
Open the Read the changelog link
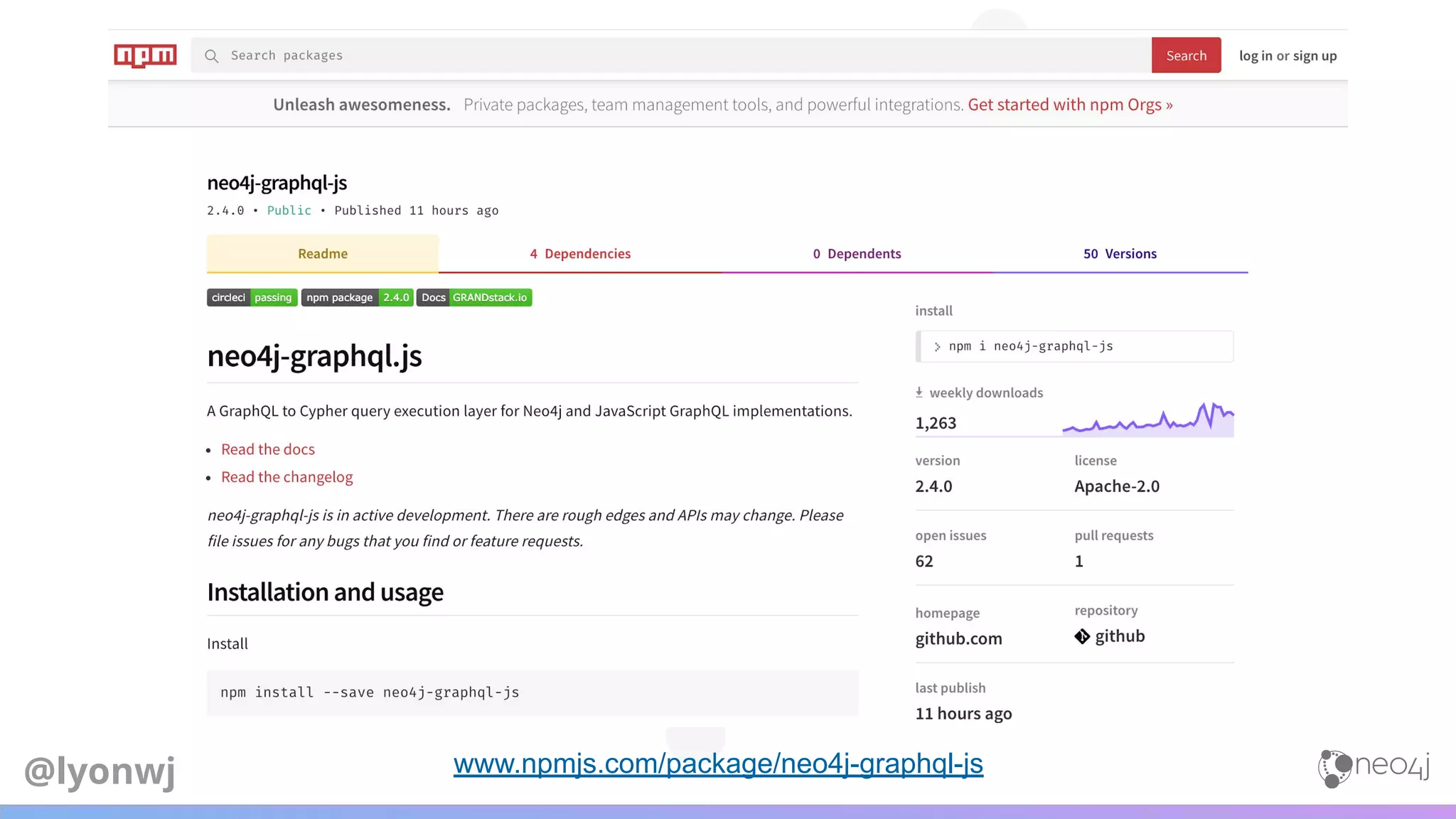click(287, 477)
